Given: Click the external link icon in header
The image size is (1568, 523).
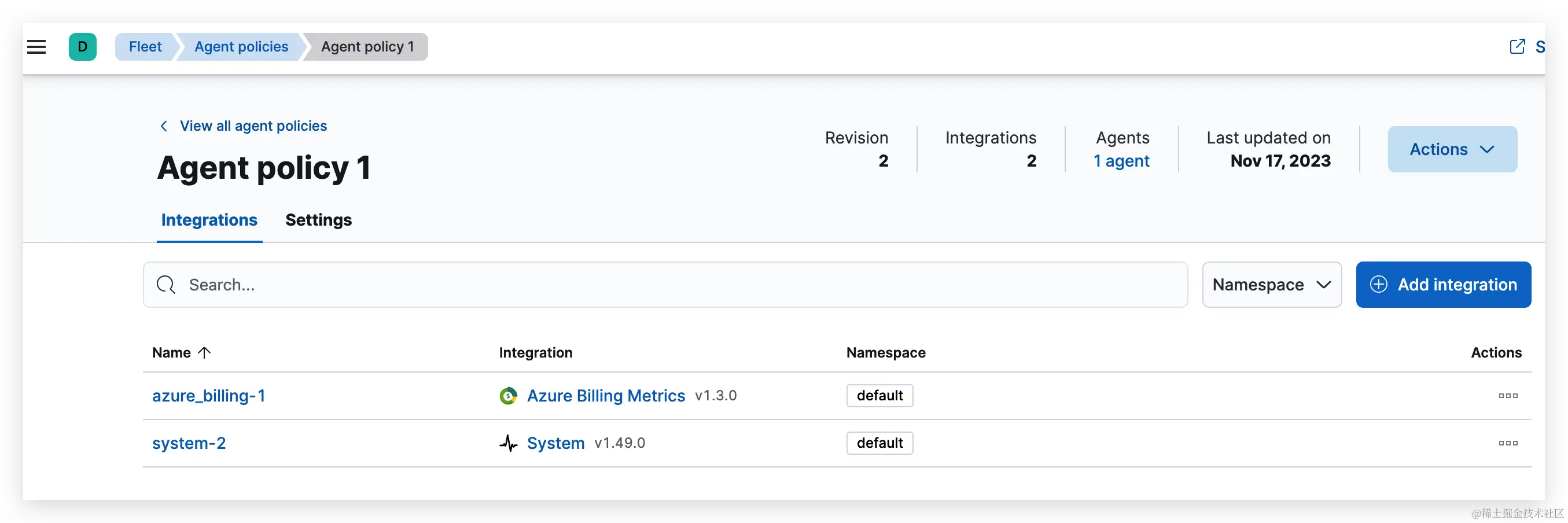Looking at the screenshot, I should 1517,47.
